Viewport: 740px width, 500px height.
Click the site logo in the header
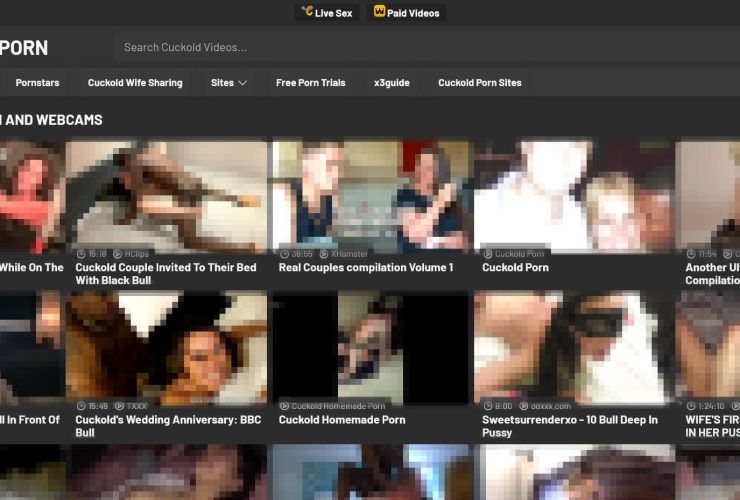pos(24,47)
